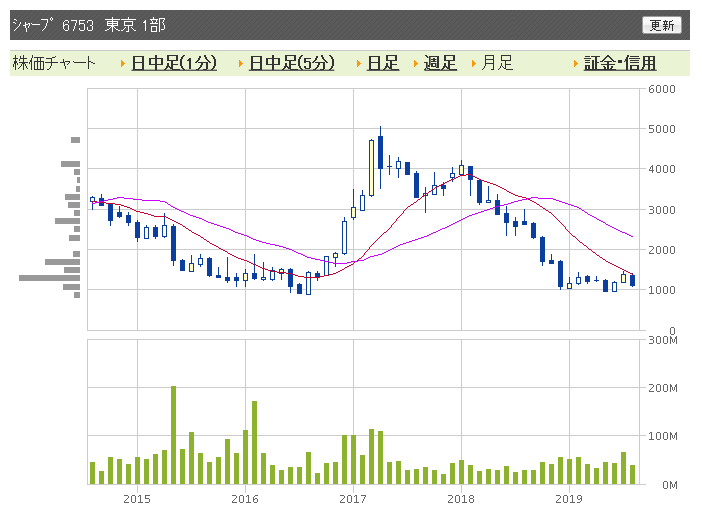Image resolution: width=702 pixels, height=525 pixels.
Task: Click the 100M volume axis label
Action: click(663, 436)
